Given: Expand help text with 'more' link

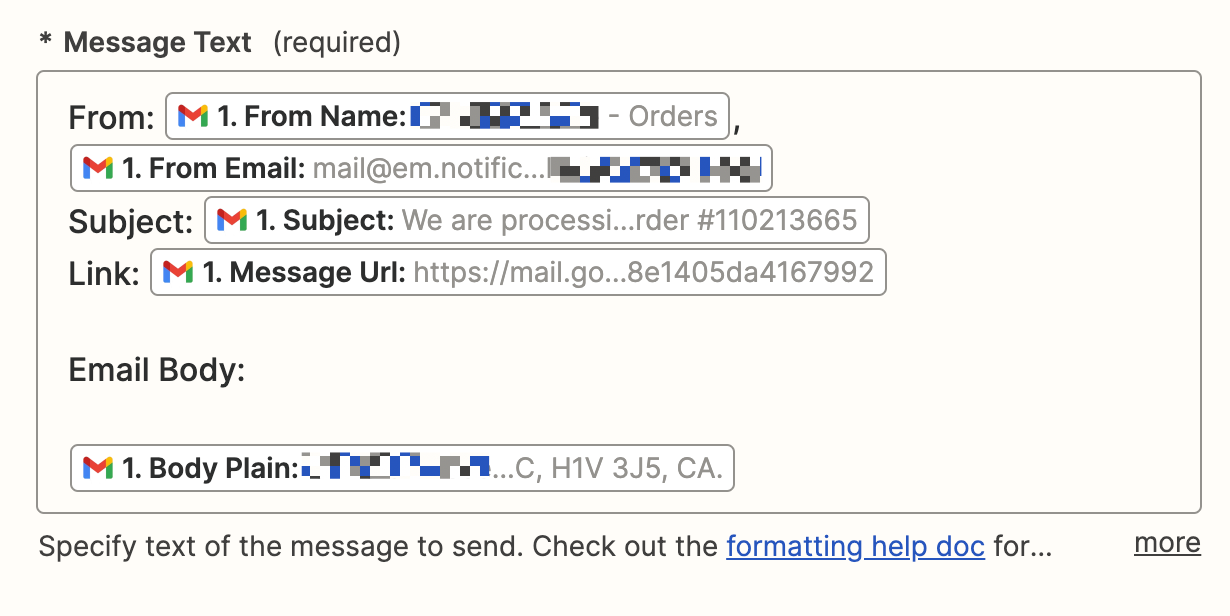Looking at the screenshot, I should tap(1166, 543).
